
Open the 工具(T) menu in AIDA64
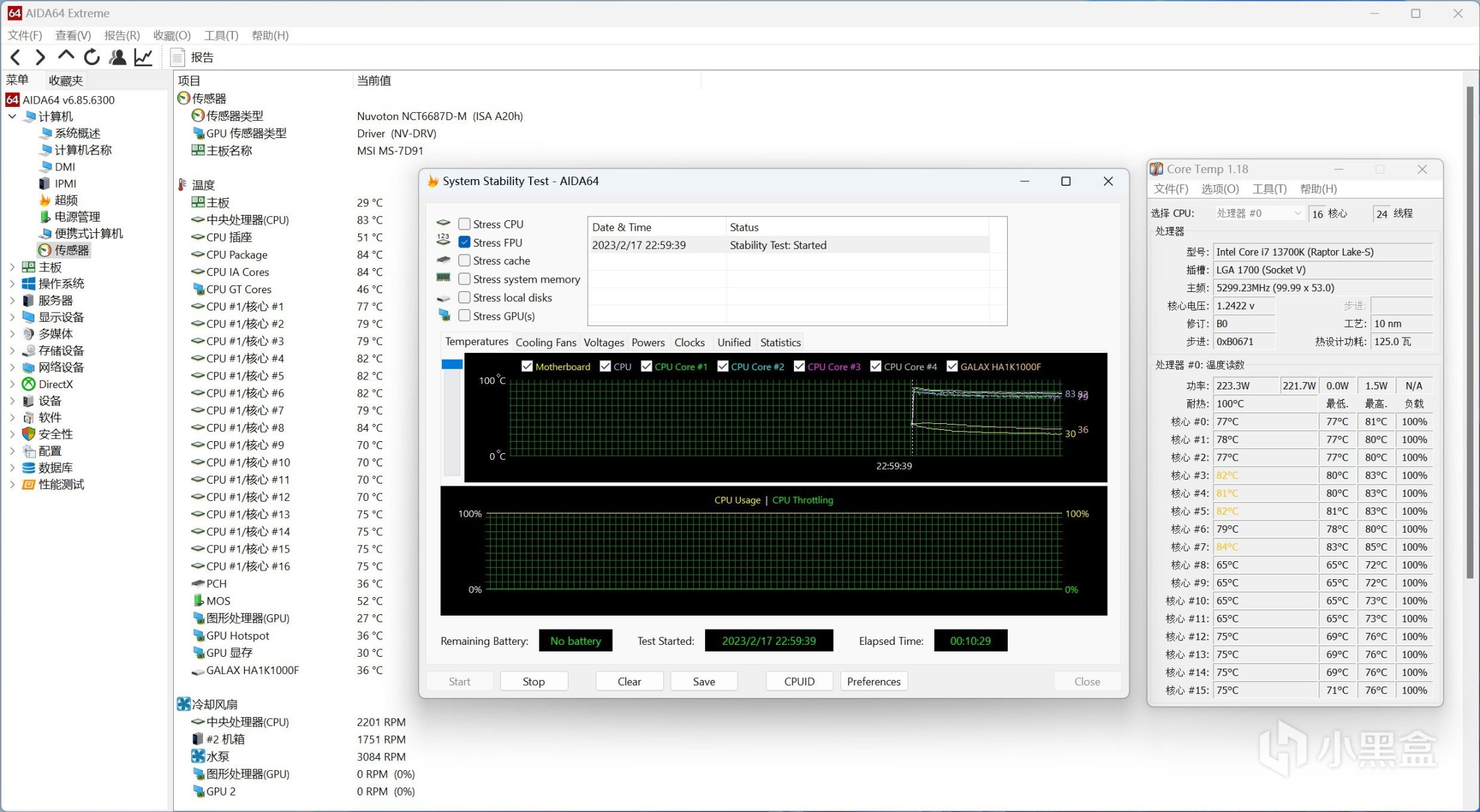click(221, 35)
